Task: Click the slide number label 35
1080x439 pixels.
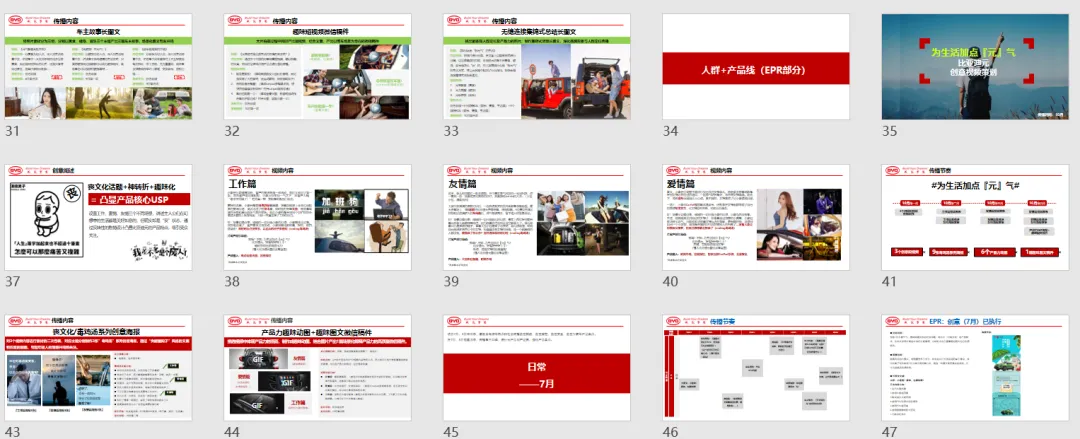Action: 890,132
